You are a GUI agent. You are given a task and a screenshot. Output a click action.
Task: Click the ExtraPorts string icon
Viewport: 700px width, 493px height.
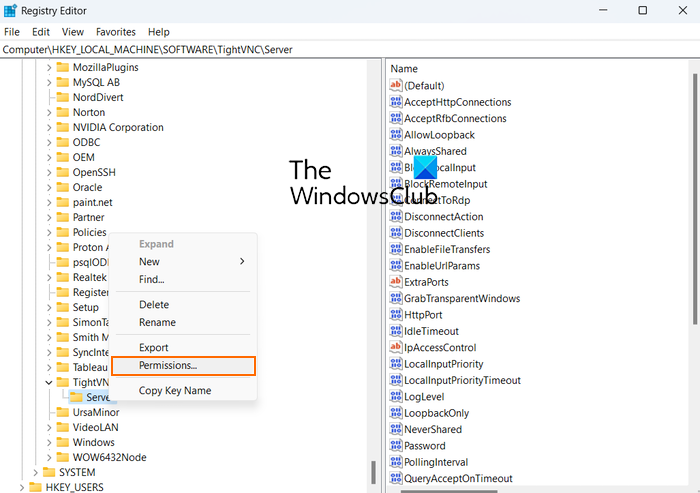[x=396, y=282]
